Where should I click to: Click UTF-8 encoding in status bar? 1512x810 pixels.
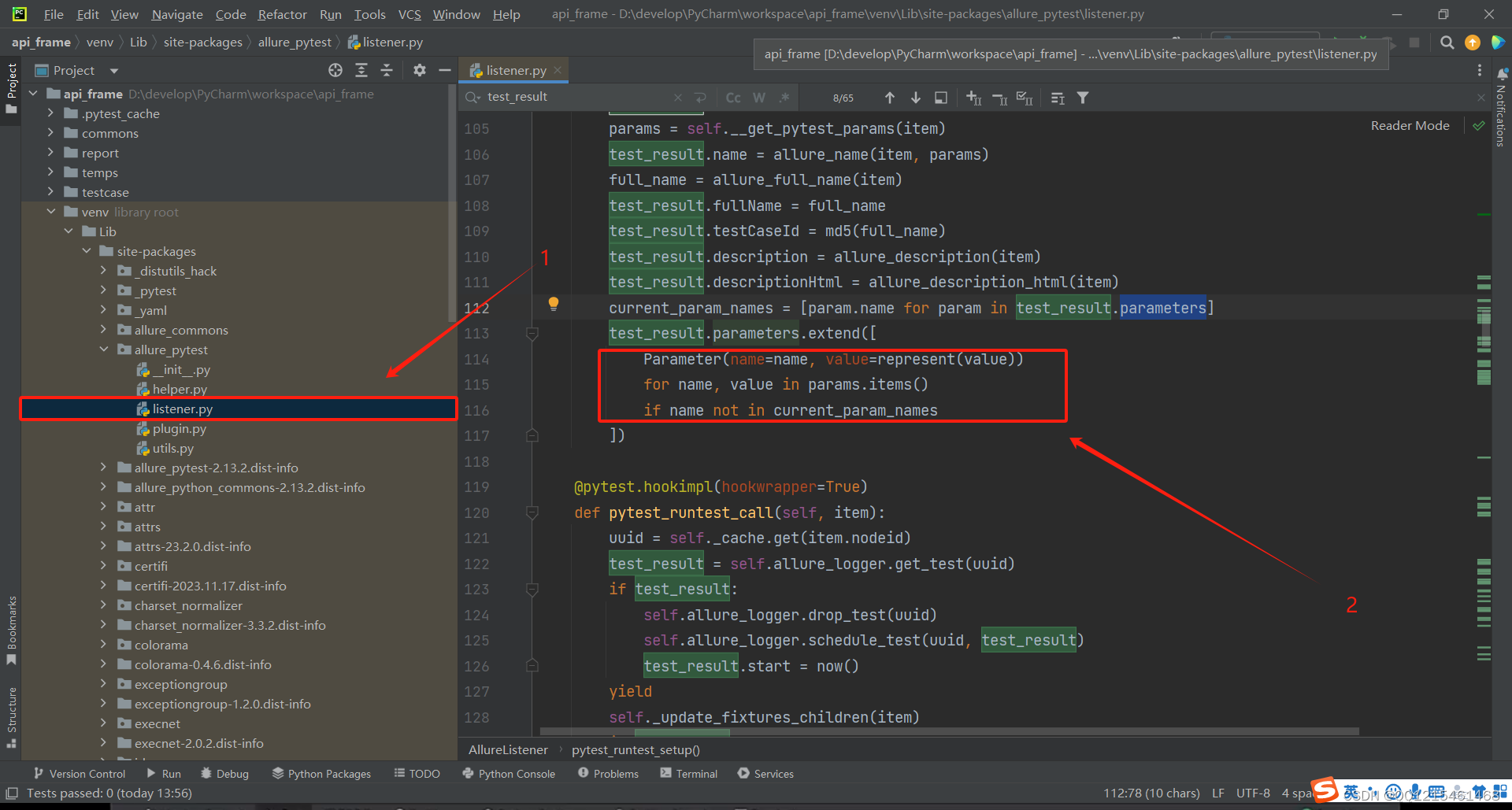click(1253, 793)
